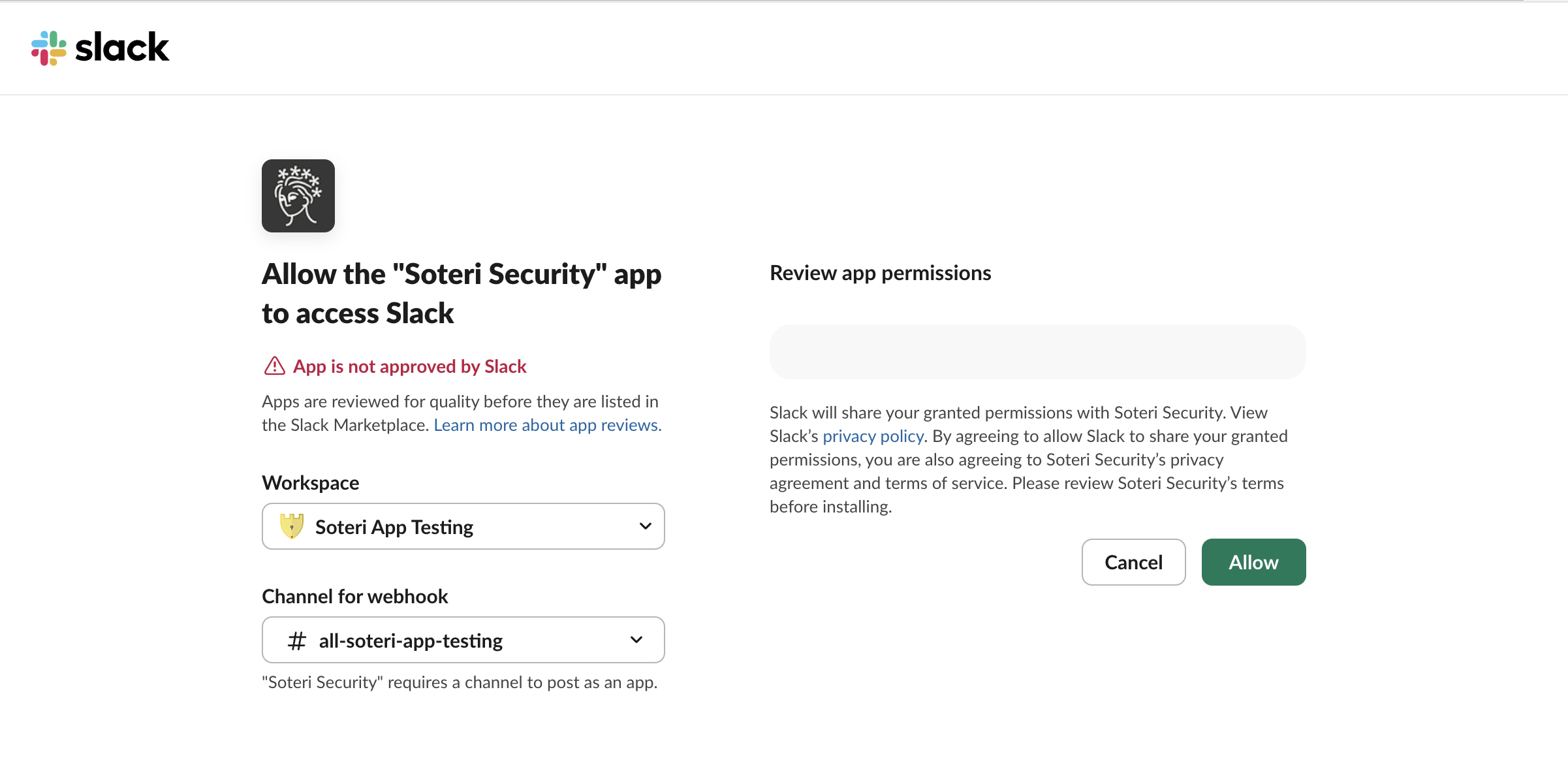Select the all-soteri-app-testing channel name
The width and height of the screenshot is (1568, 773).
pyautogui.click(x=411, y=640)
